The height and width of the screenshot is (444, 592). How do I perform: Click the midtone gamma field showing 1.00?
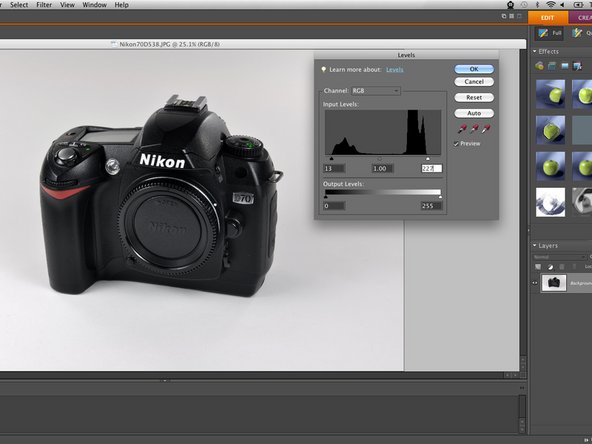382,168
